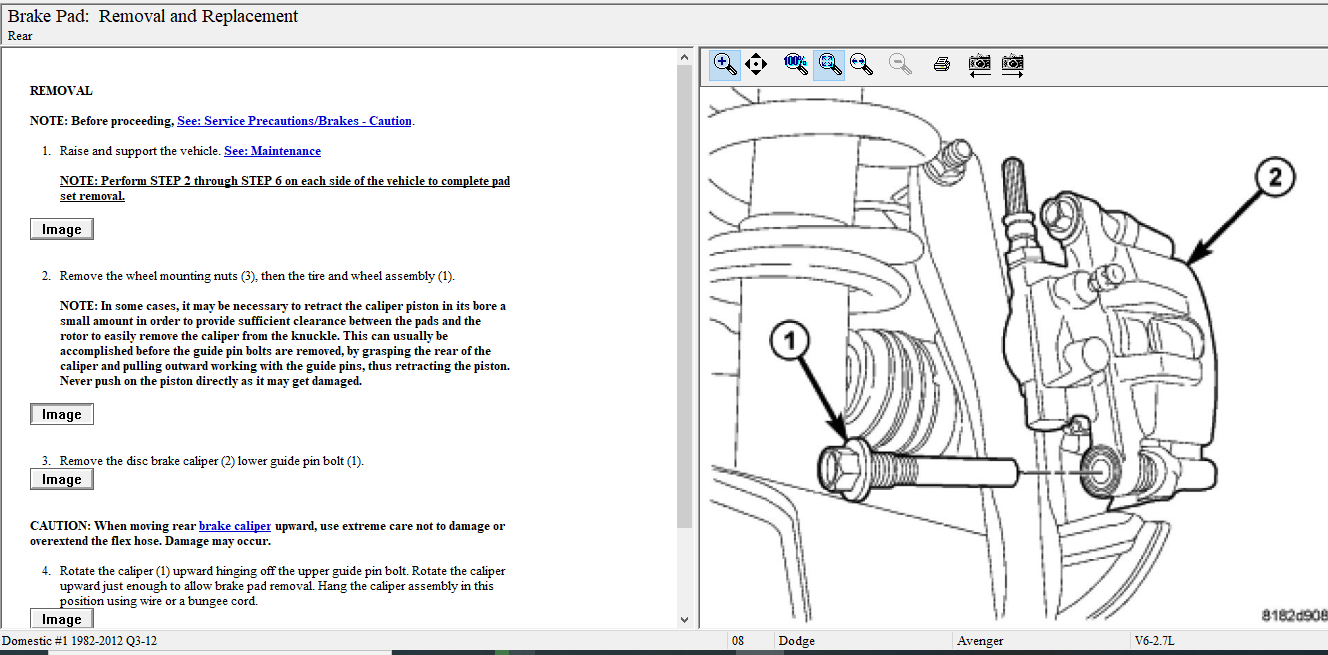Activate the pan image arrows tool
Viewport: 1328px width, 655px height.
coord(756,65)
